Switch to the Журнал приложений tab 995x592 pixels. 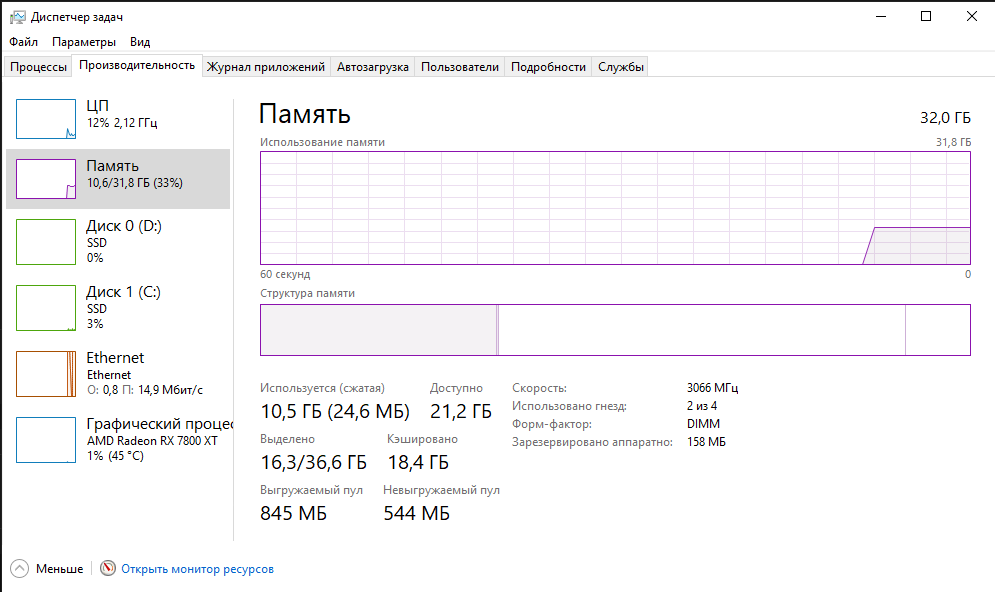(x=266, y=67)
